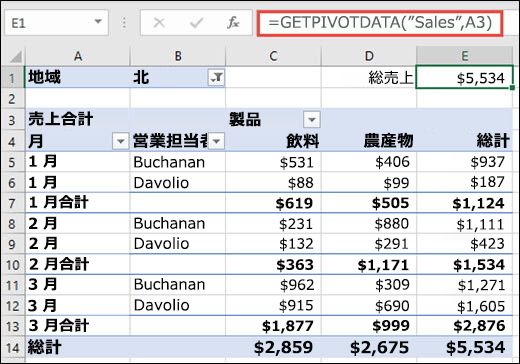Click the $619 subtotal cell
Image resolution: width=520 pixels, height=364 pixels.
pos(273,203)
